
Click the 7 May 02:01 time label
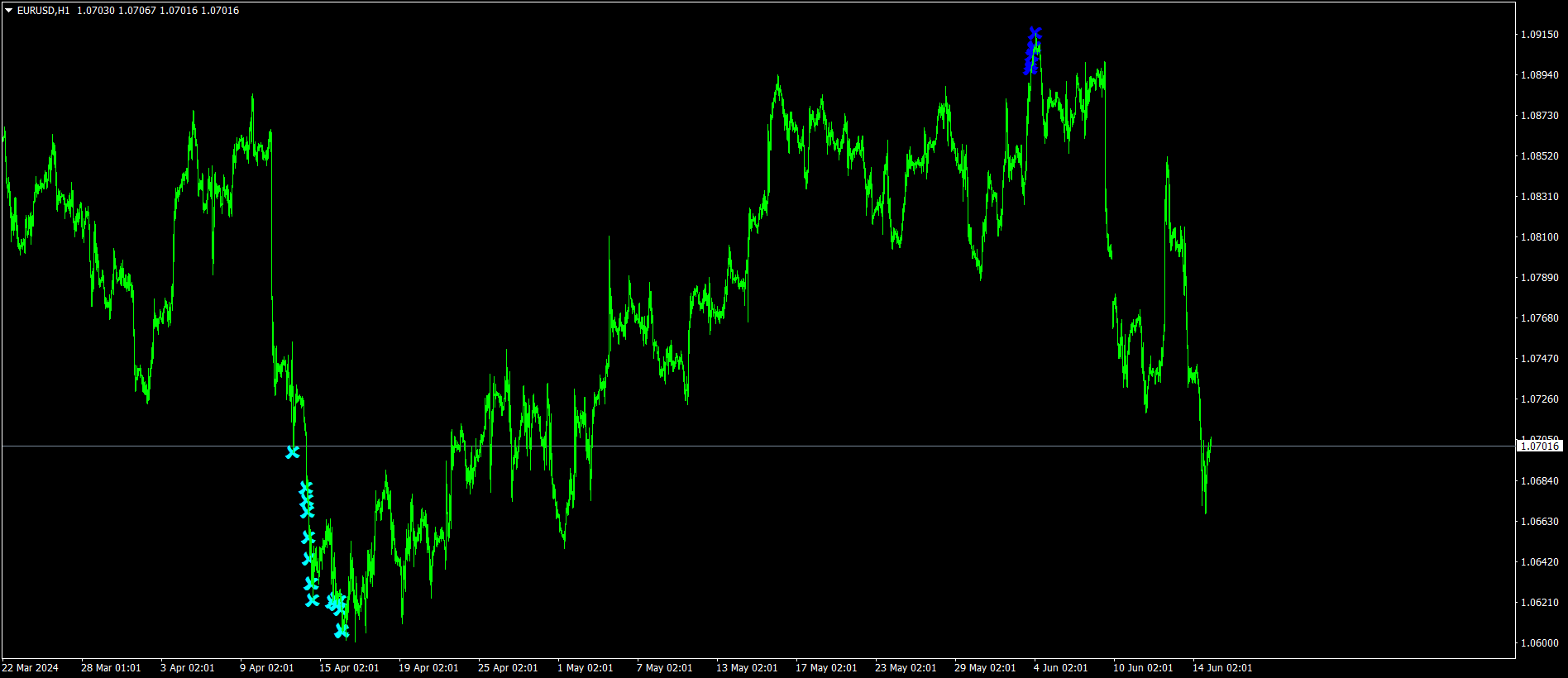coord(664,668)
